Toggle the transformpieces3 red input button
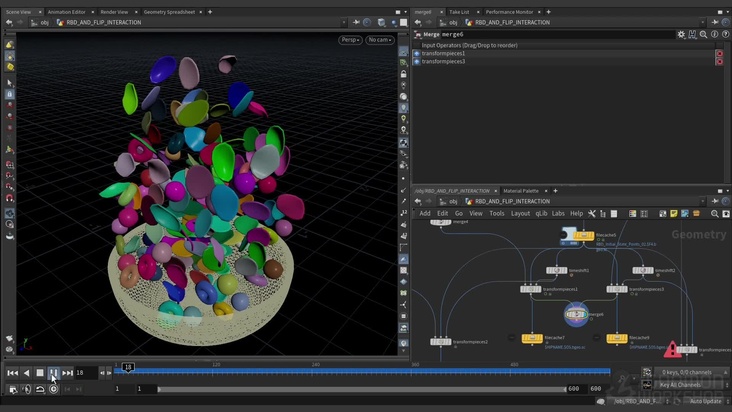Screen dimensions: 732x412 (x=719, y=61)
